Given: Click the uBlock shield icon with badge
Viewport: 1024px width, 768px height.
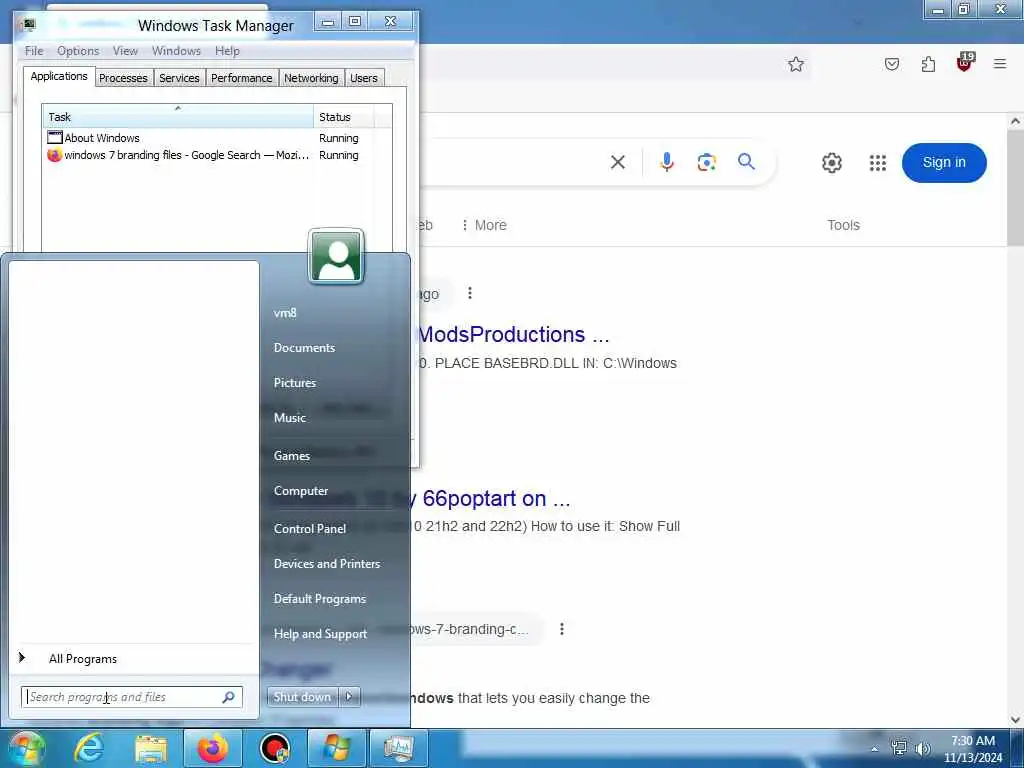Looking at the screenshot, I should [965, 62].
